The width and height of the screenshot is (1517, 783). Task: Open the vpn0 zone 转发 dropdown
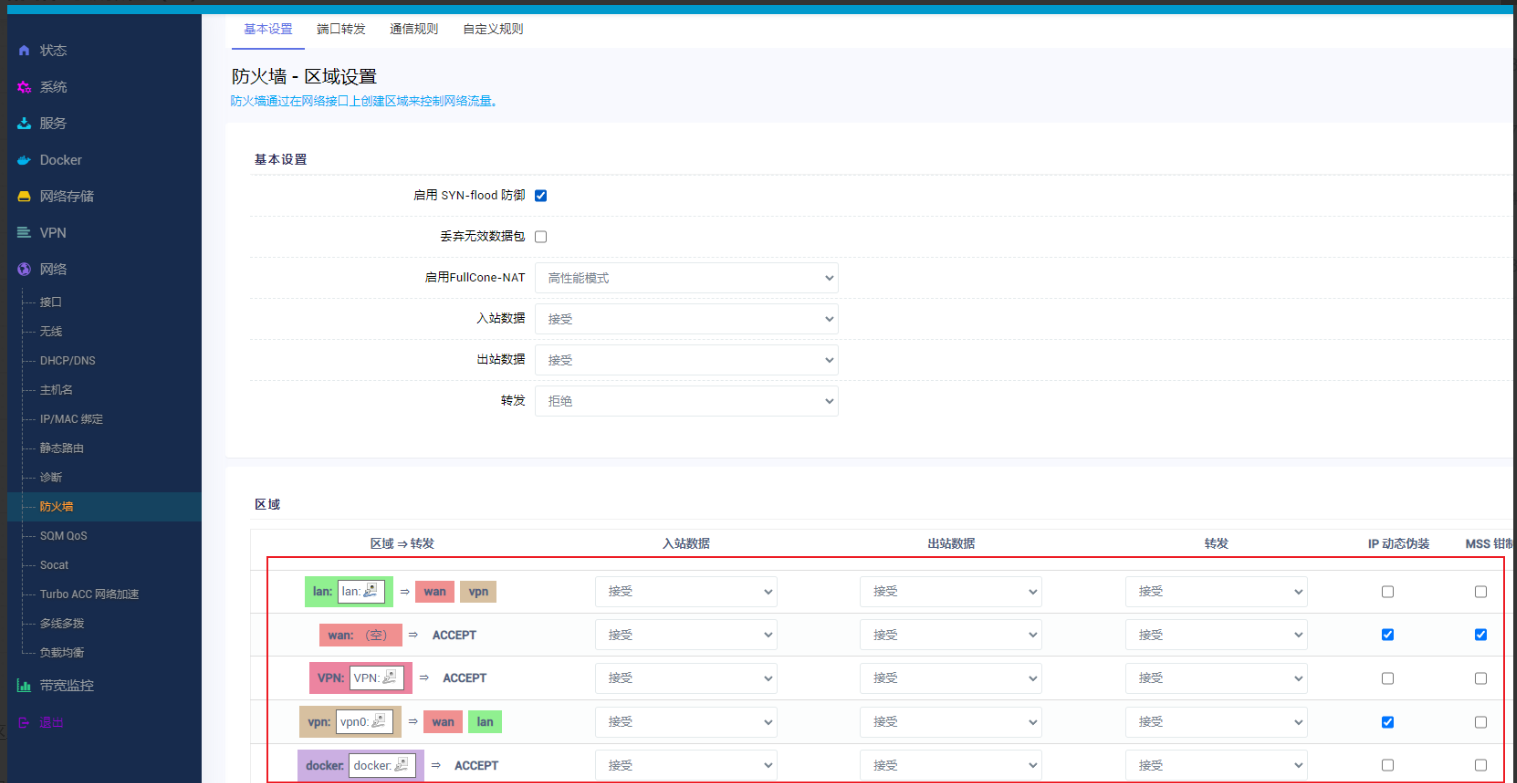tap(1216, 722)
